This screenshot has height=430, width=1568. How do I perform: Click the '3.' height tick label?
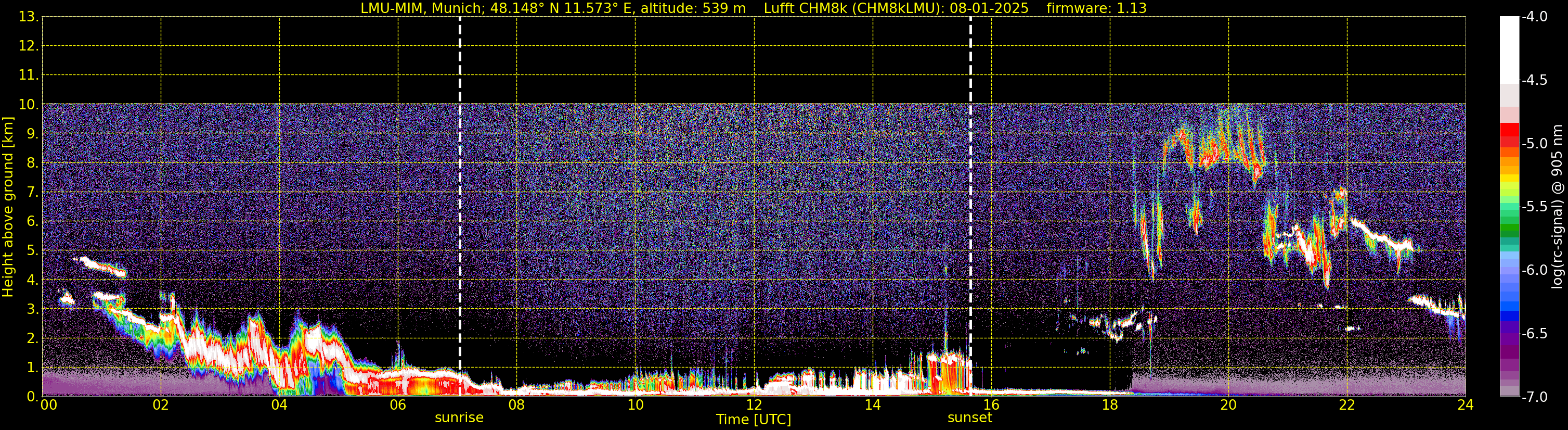coord(32,309)
